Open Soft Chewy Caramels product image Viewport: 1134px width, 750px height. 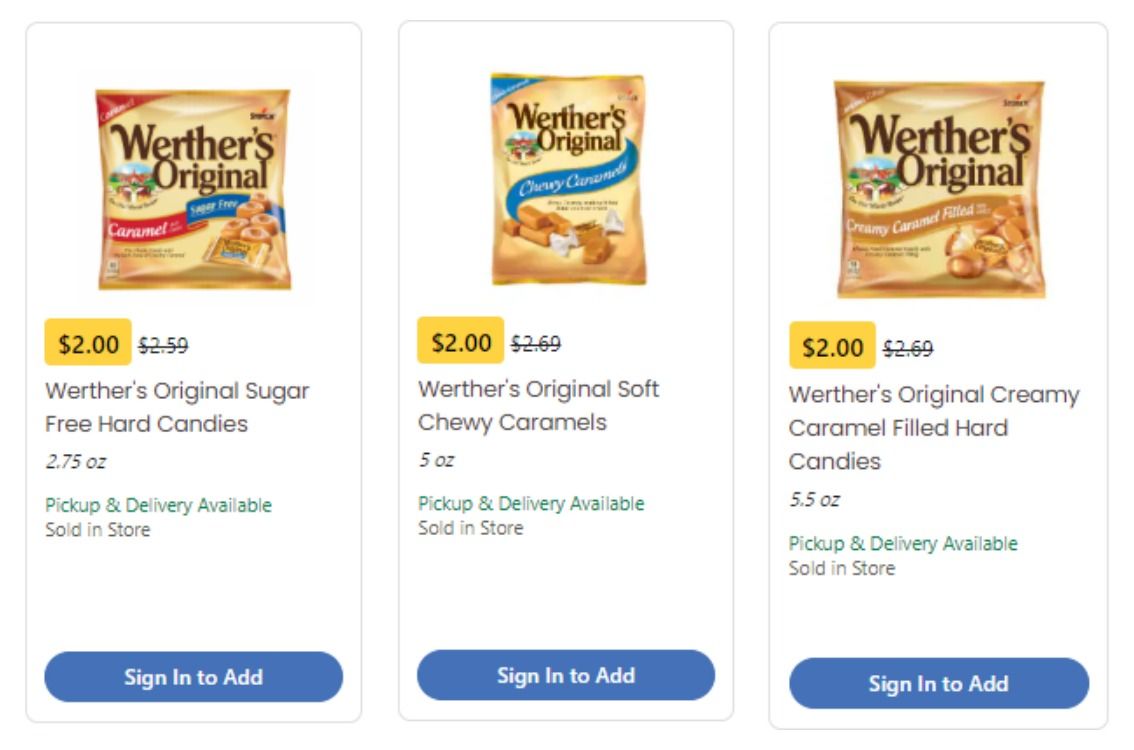click(566, 180)
